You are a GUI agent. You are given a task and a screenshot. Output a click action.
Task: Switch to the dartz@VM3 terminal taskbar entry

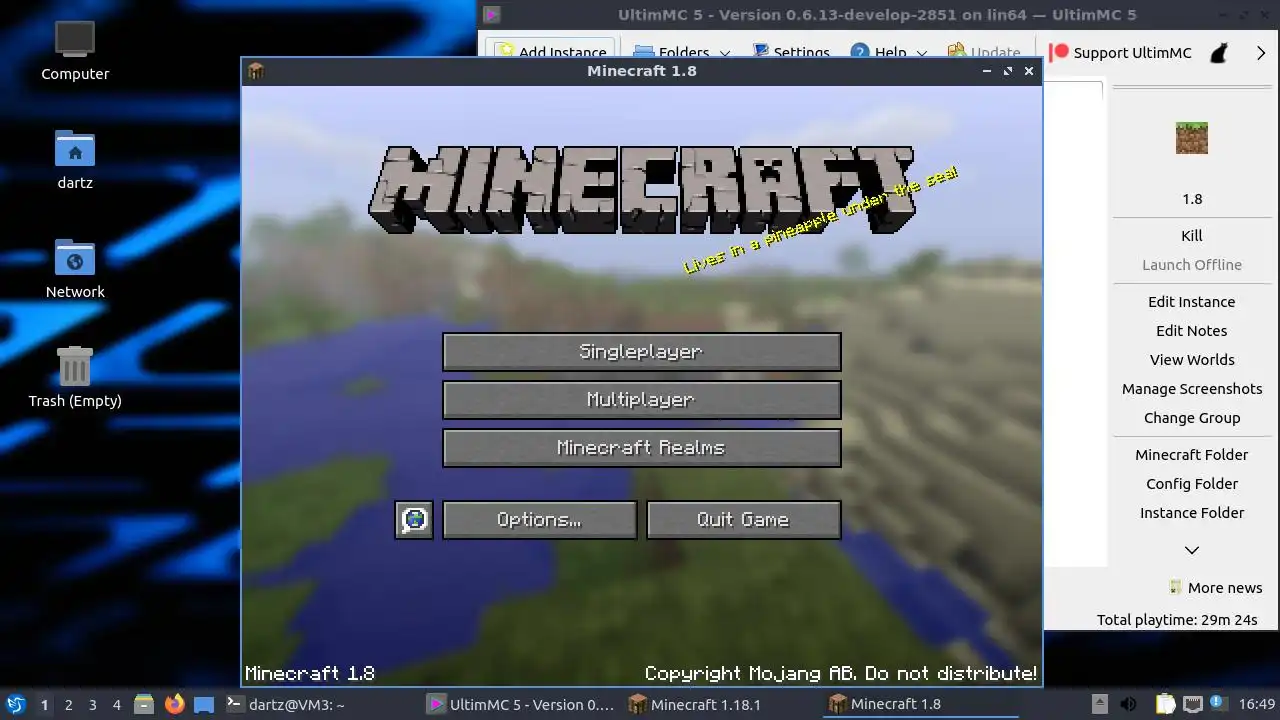(320, 704)
